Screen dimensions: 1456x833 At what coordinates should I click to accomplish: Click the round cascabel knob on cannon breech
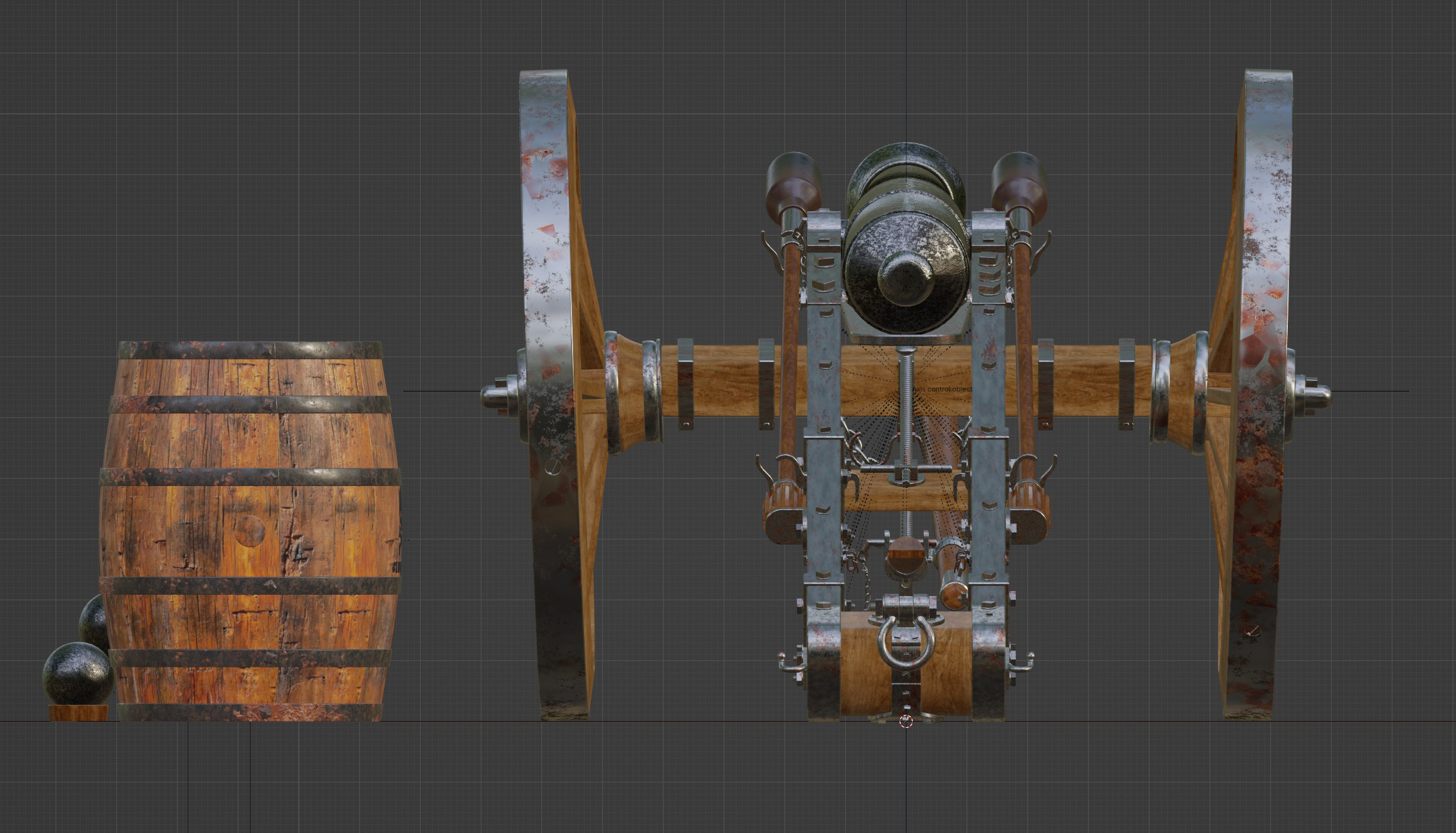coord(906,279)
